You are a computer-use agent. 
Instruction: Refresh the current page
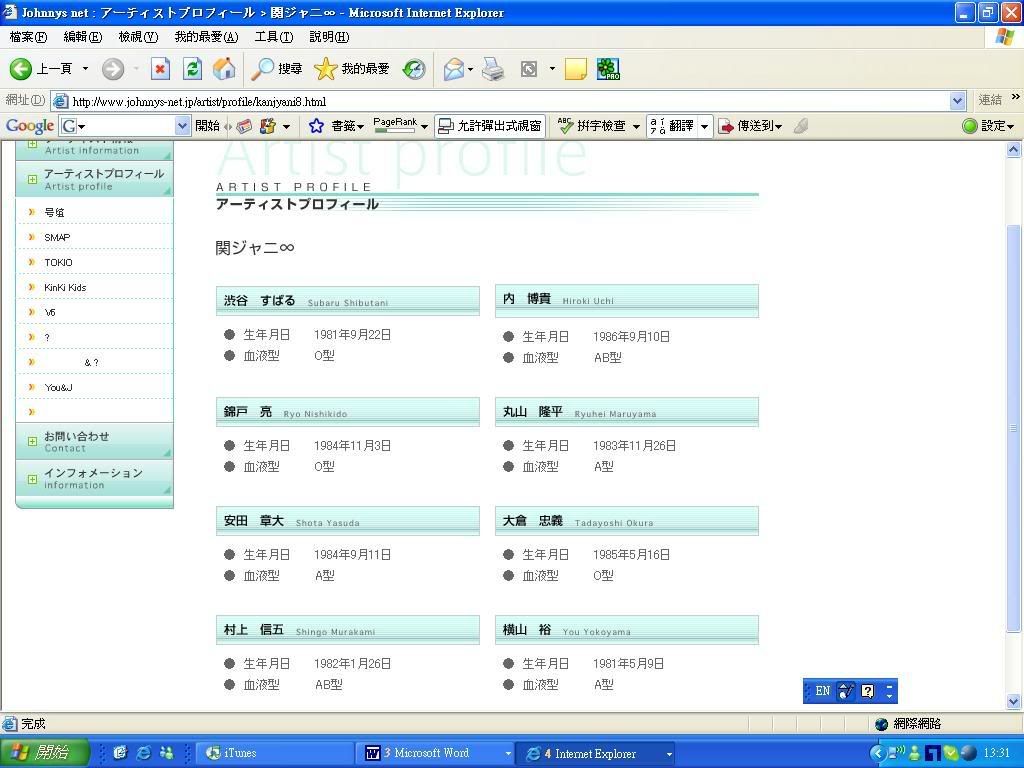192,69
